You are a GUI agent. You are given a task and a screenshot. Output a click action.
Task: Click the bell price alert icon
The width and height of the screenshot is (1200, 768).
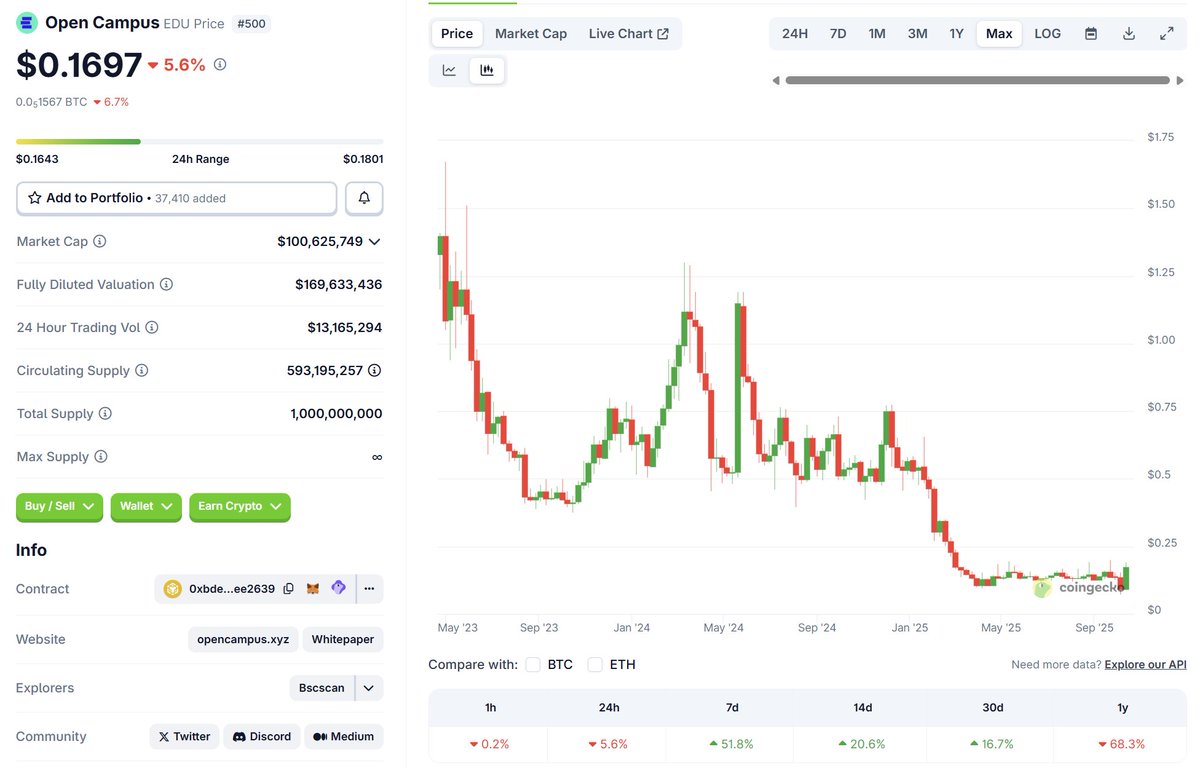tap(364, 198)
